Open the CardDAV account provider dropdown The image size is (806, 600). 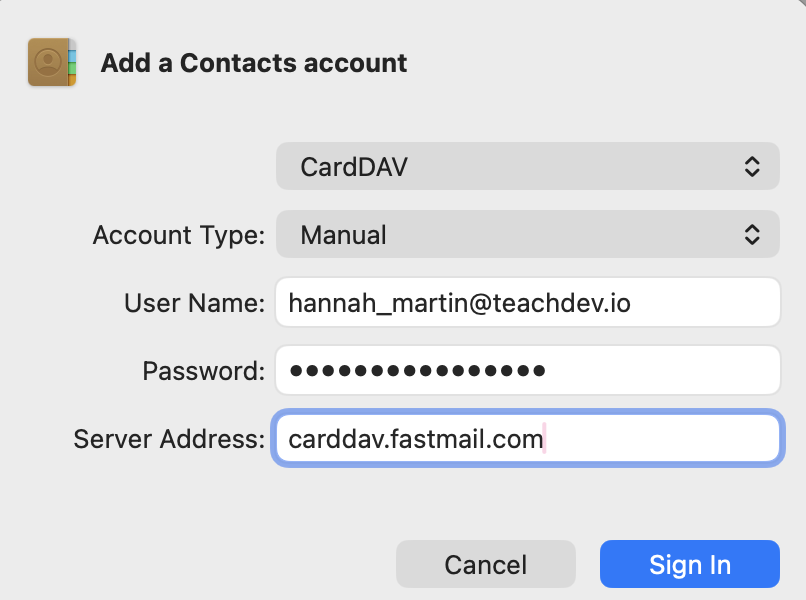tap(527, 167)
